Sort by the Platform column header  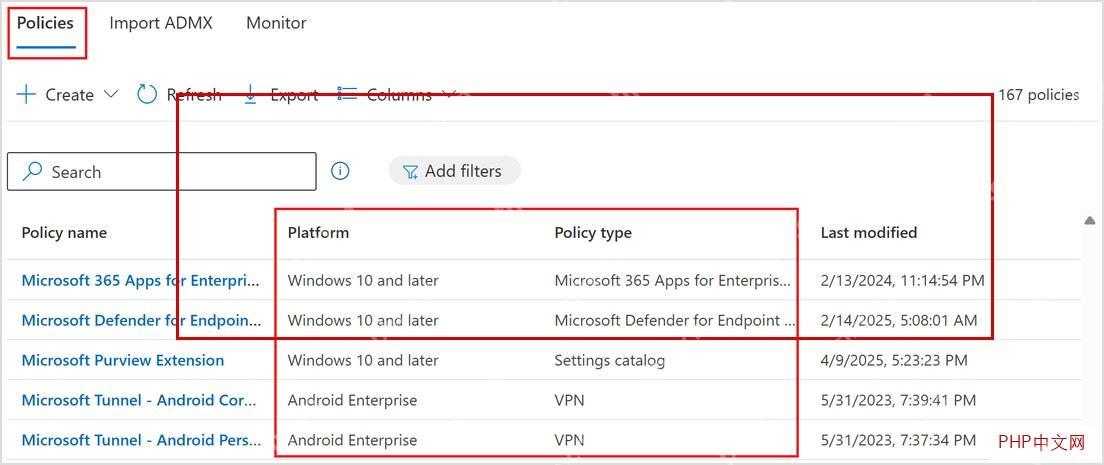[318, 232]
